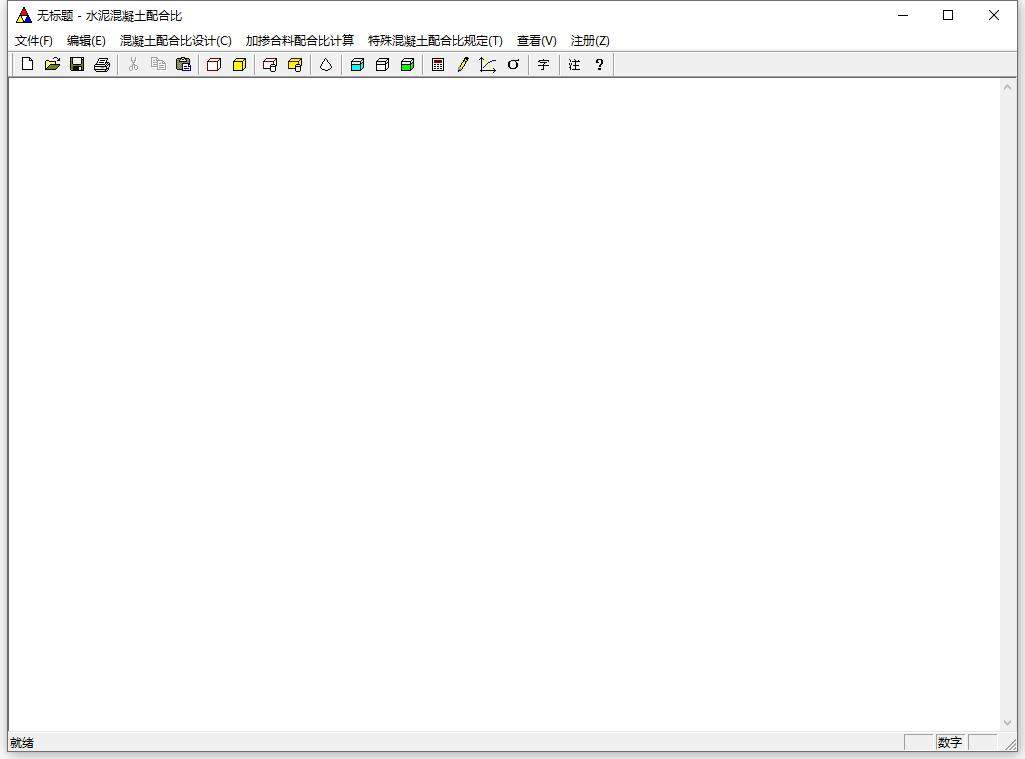Click the 注 register toolbar button
This screenshot has height=759, width=1025.
pyautogui.click(x=574, y=64)
